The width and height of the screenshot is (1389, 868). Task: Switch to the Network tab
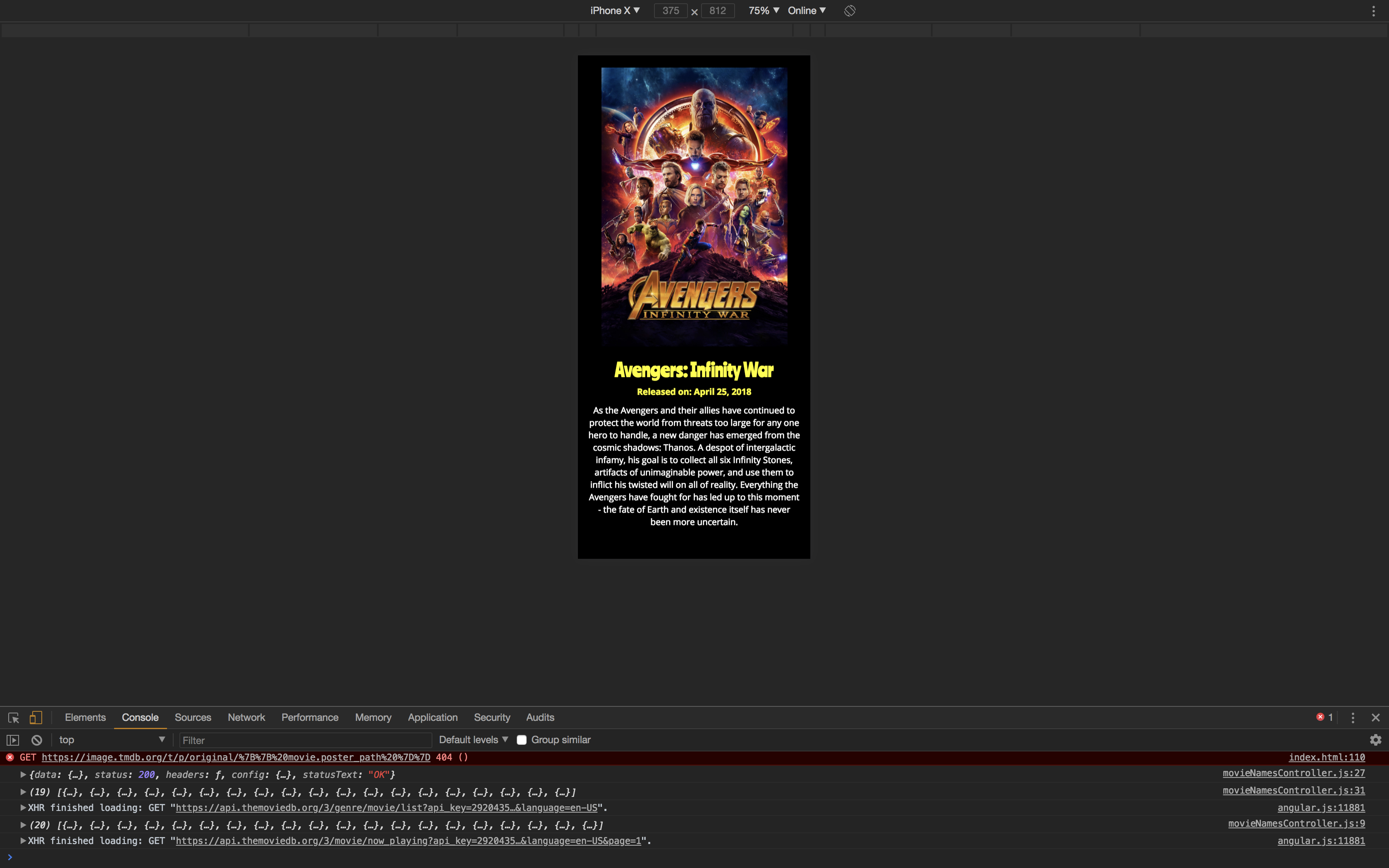(246, 717)
